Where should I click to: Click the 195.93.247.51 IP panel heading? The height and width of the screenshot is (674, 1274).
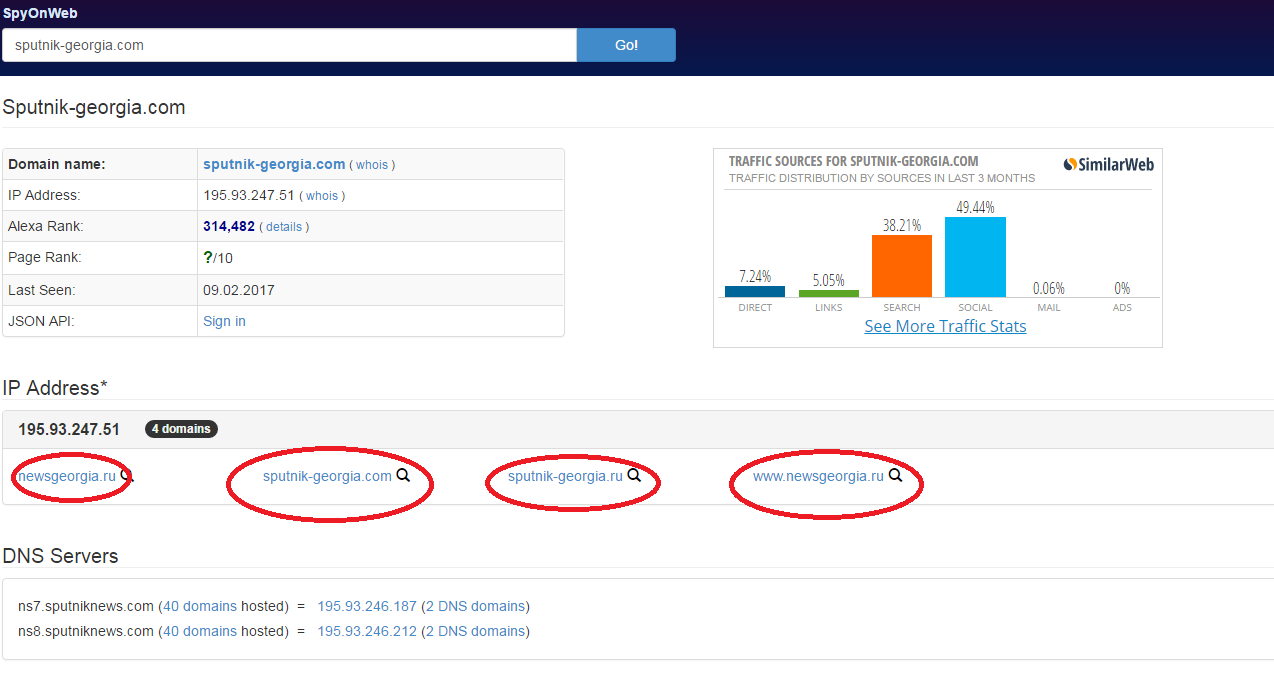(69, 429)
